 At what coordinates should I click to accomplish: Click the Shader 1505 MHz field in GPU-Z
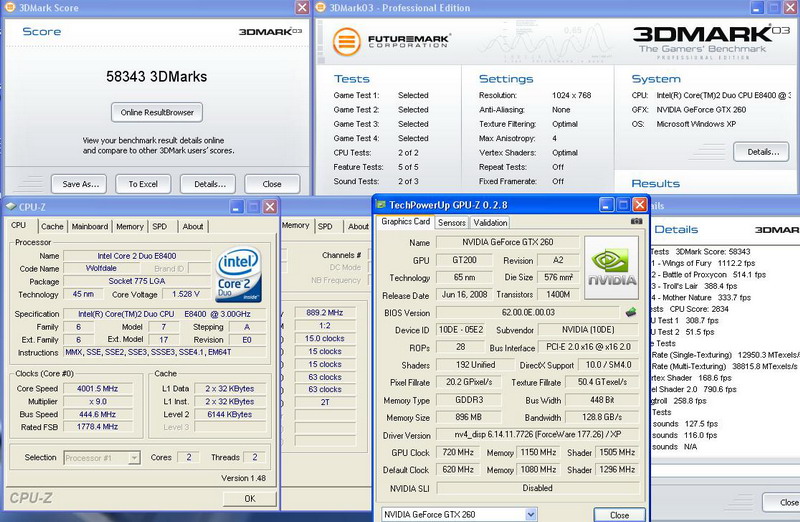point(617,453)
